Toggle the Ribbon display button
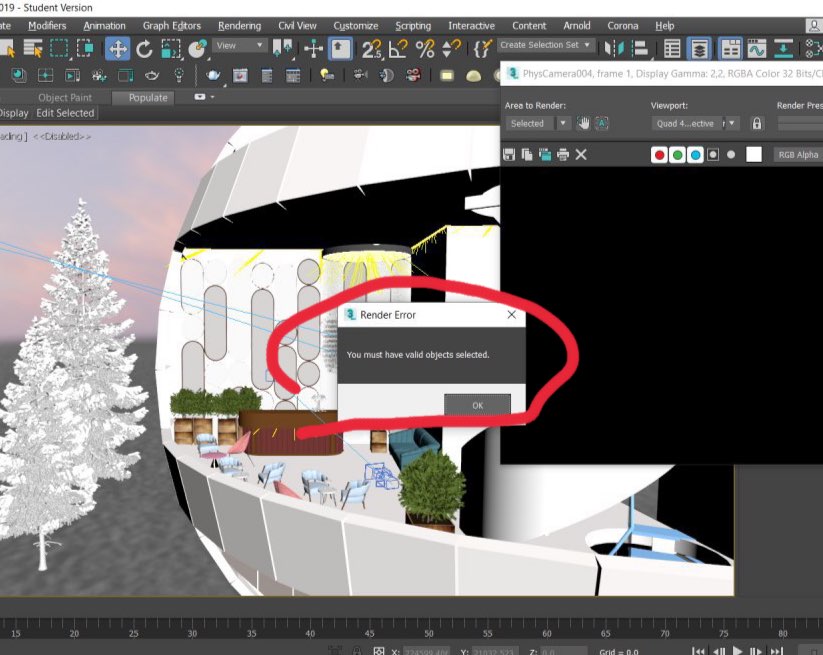 pos(730,49)
